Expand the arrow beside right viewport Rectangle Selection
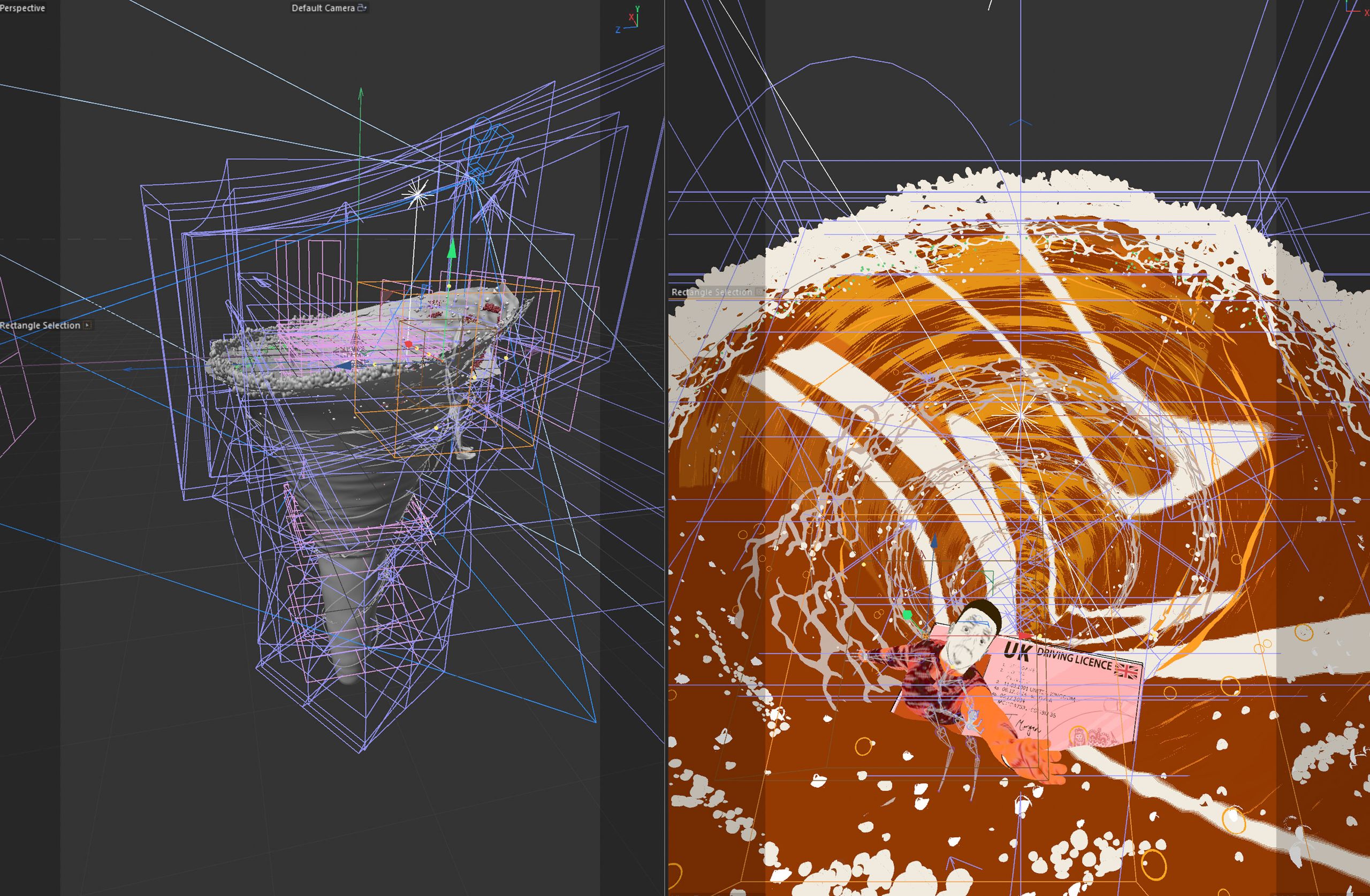 pos(759,292)
